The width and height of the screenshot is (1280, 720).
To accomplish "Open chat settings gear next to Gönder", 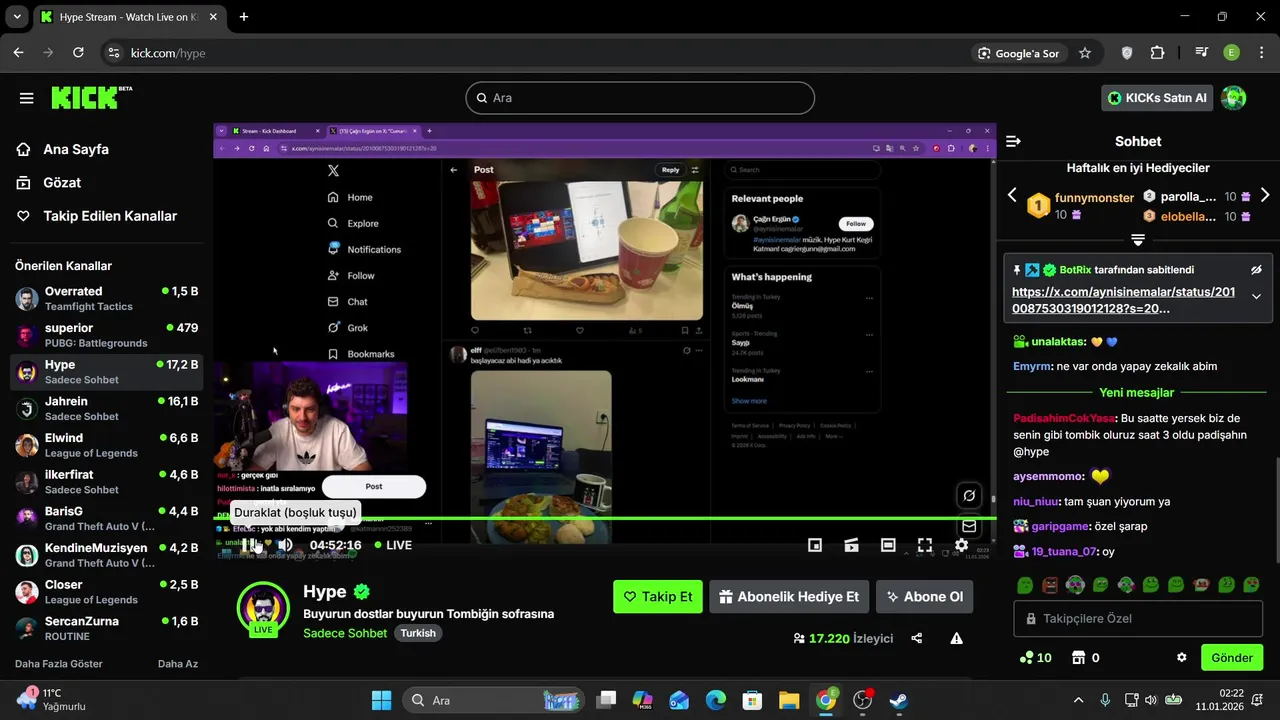I will (1182, 657).
